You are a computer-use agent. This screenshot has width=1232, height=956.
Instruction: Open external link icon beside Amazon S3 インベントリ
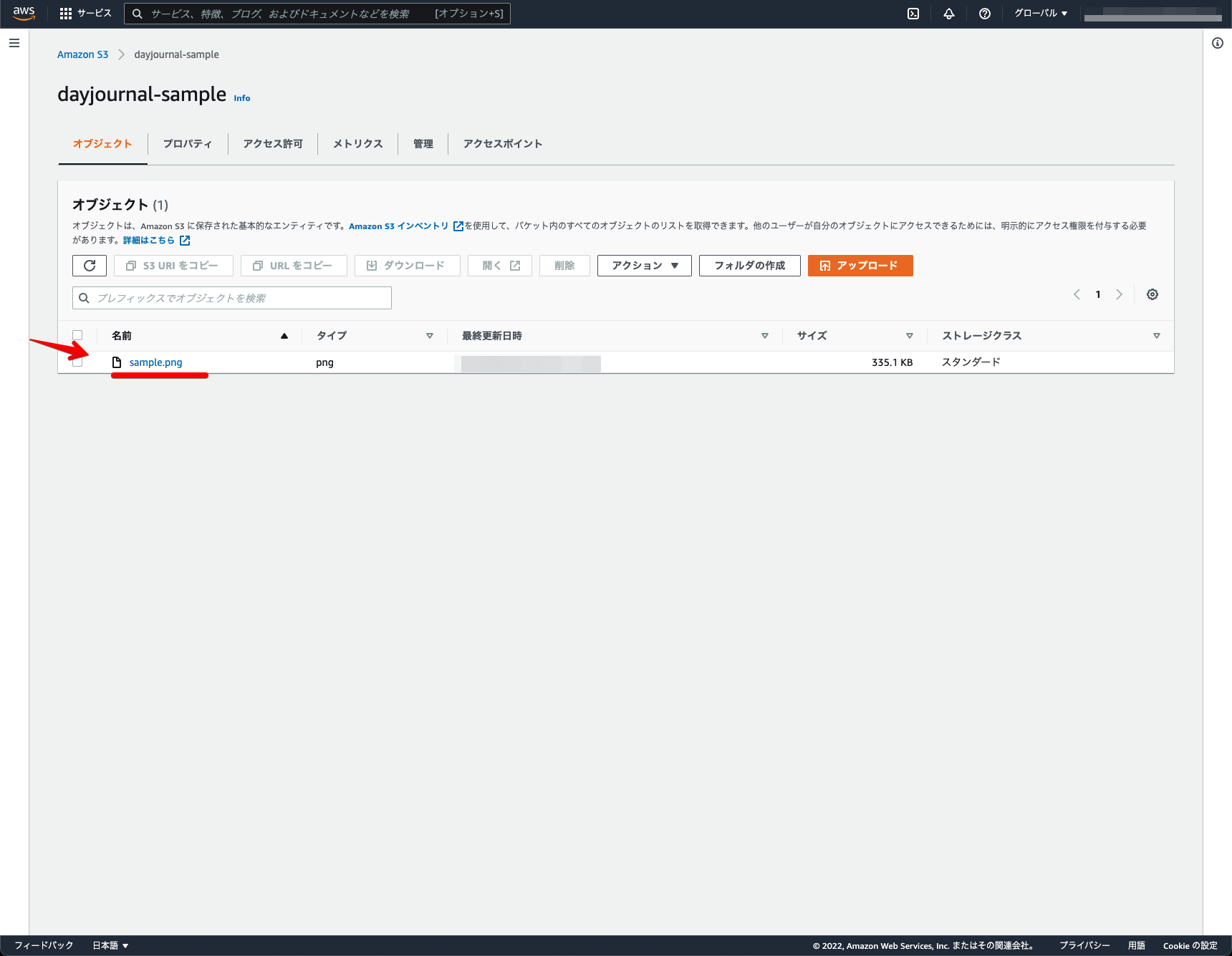tap(458, 226)
